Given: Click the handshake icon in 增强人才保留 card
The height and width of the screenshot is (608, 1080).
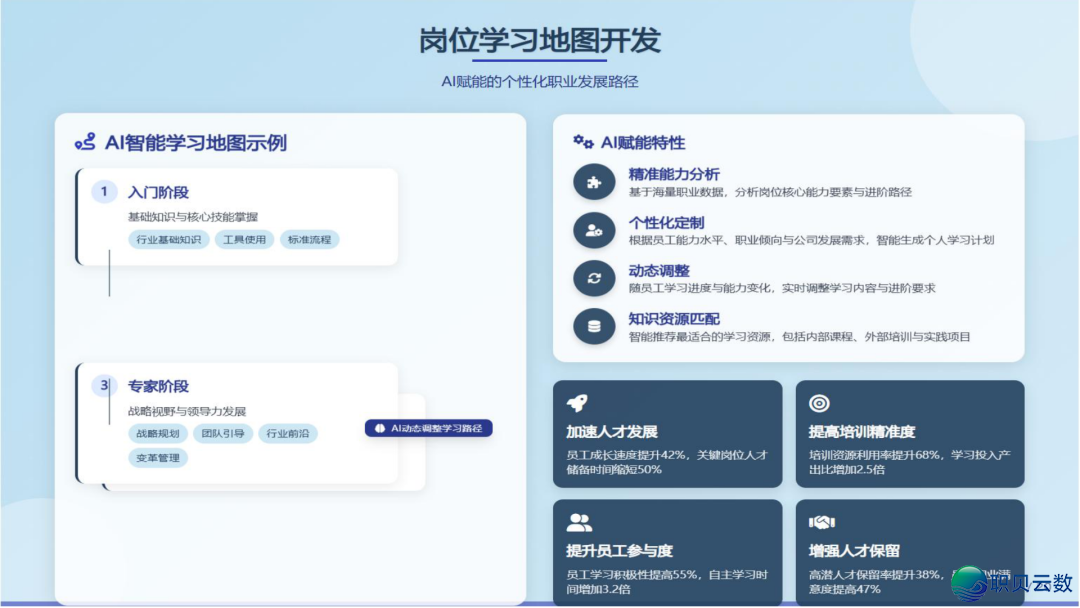Looking at the screenshot, I should tap(822, 523).
